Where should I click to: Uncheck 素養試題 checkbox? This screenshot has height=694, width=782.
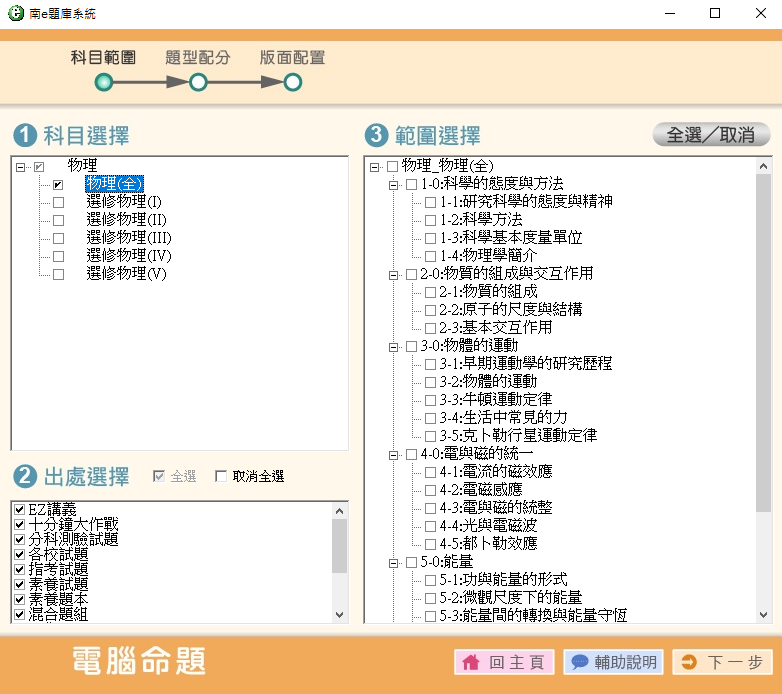coord(19,584)
